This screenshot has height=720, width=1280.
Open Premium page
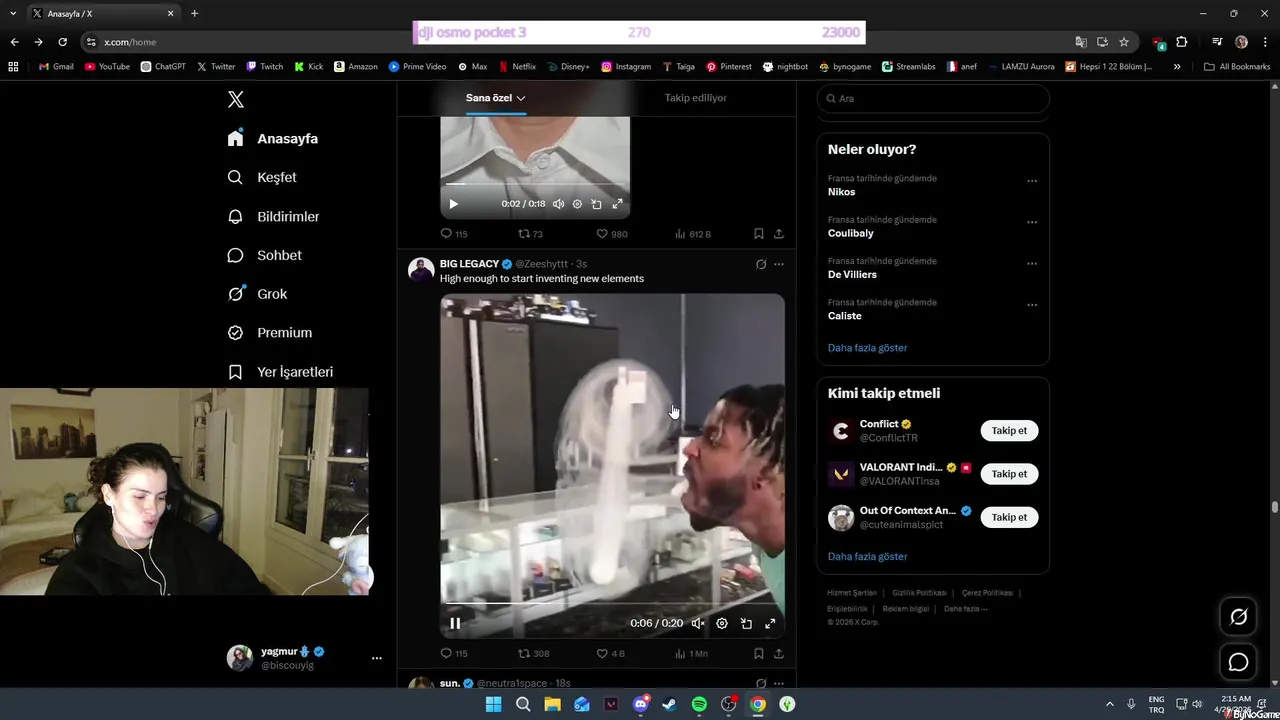click(x=270, y=333)
